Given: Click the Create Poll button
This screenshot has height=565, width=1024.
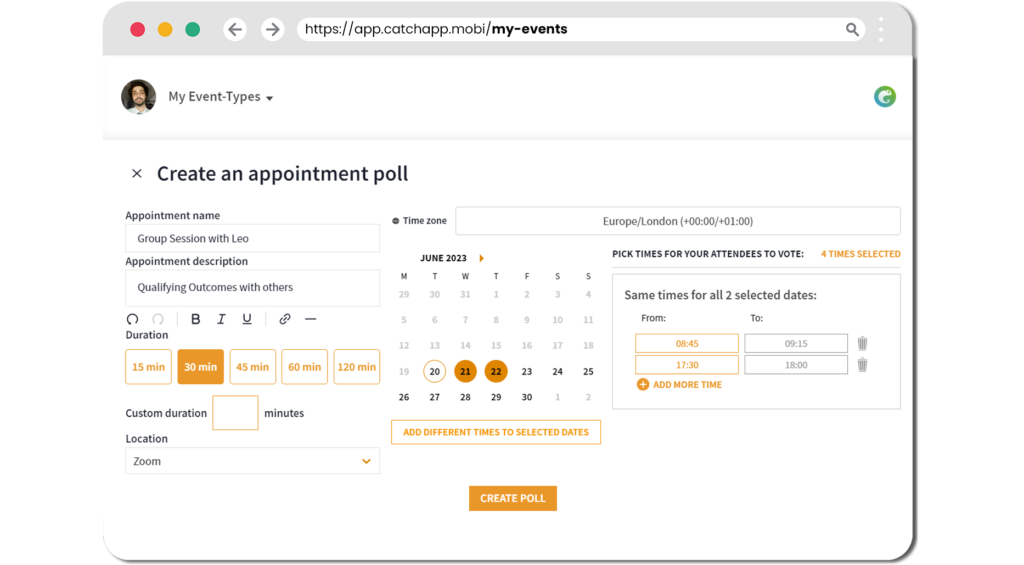Looking at the screenshot, I should (x=513, y=498).
